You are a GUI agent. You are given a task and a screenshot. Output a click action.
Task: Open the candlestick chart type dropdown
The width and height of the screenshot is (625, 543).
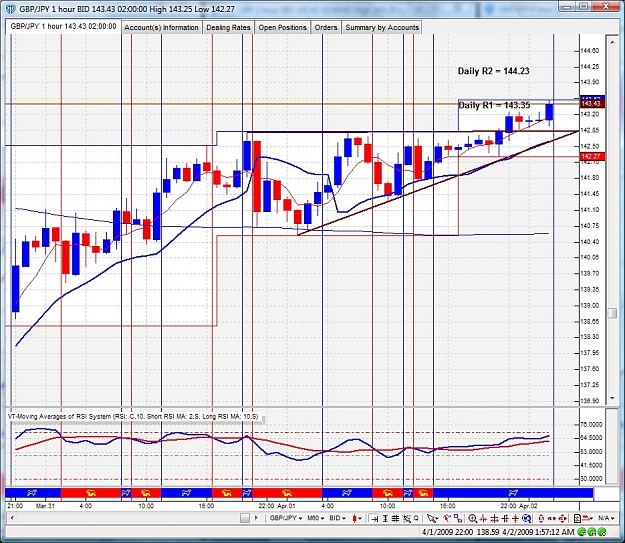coord(357,518)
